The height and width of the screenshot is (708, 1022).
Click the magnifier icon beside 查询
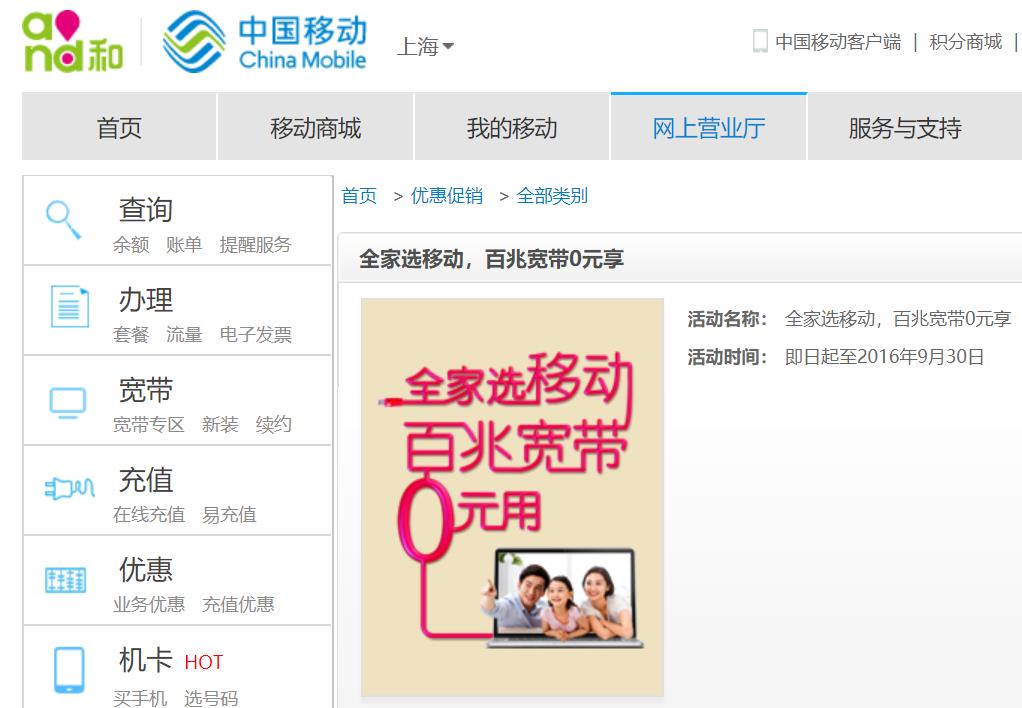pos(63,220)
